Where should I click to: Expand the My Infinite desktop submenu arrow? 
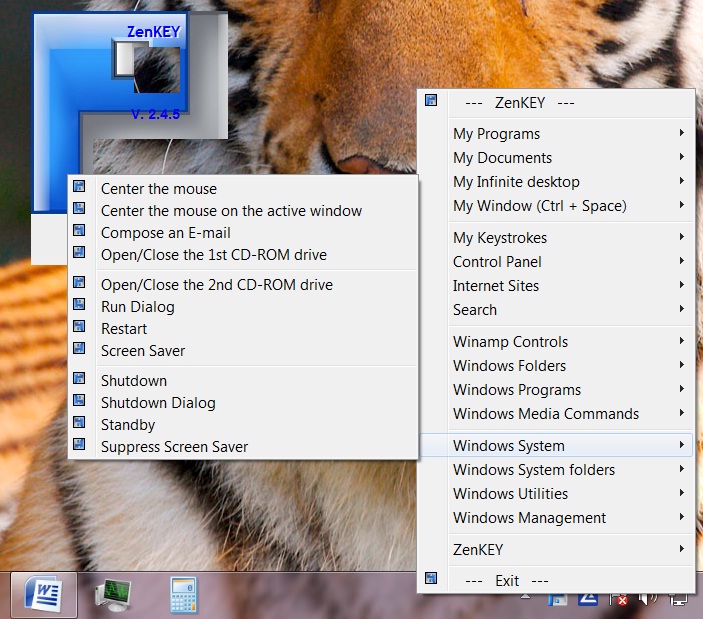click(x=681, y=181)
